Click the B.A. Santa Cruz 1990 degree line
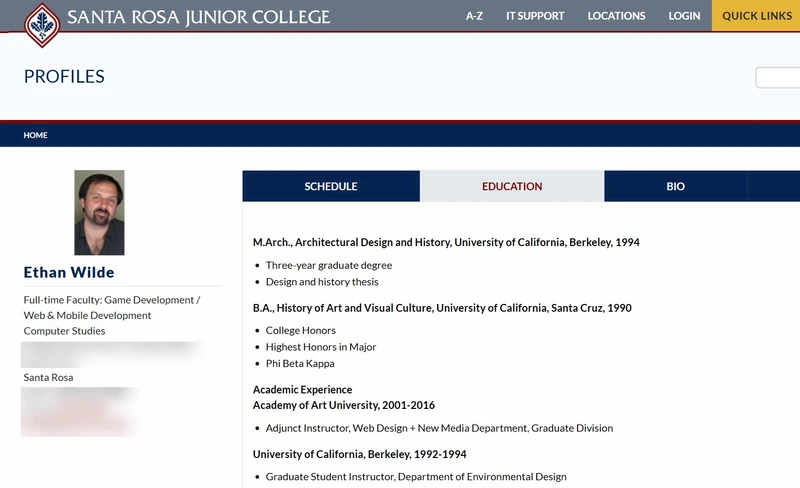Screen dimensions: 800x488 [442, 308]
